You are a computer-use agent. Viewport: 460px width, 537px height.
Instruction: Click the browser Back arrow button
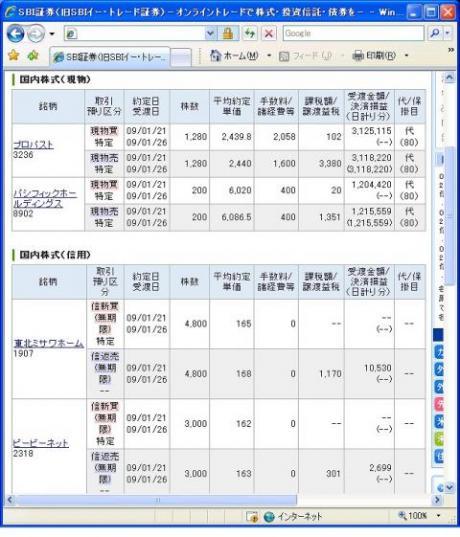[15, 34]
